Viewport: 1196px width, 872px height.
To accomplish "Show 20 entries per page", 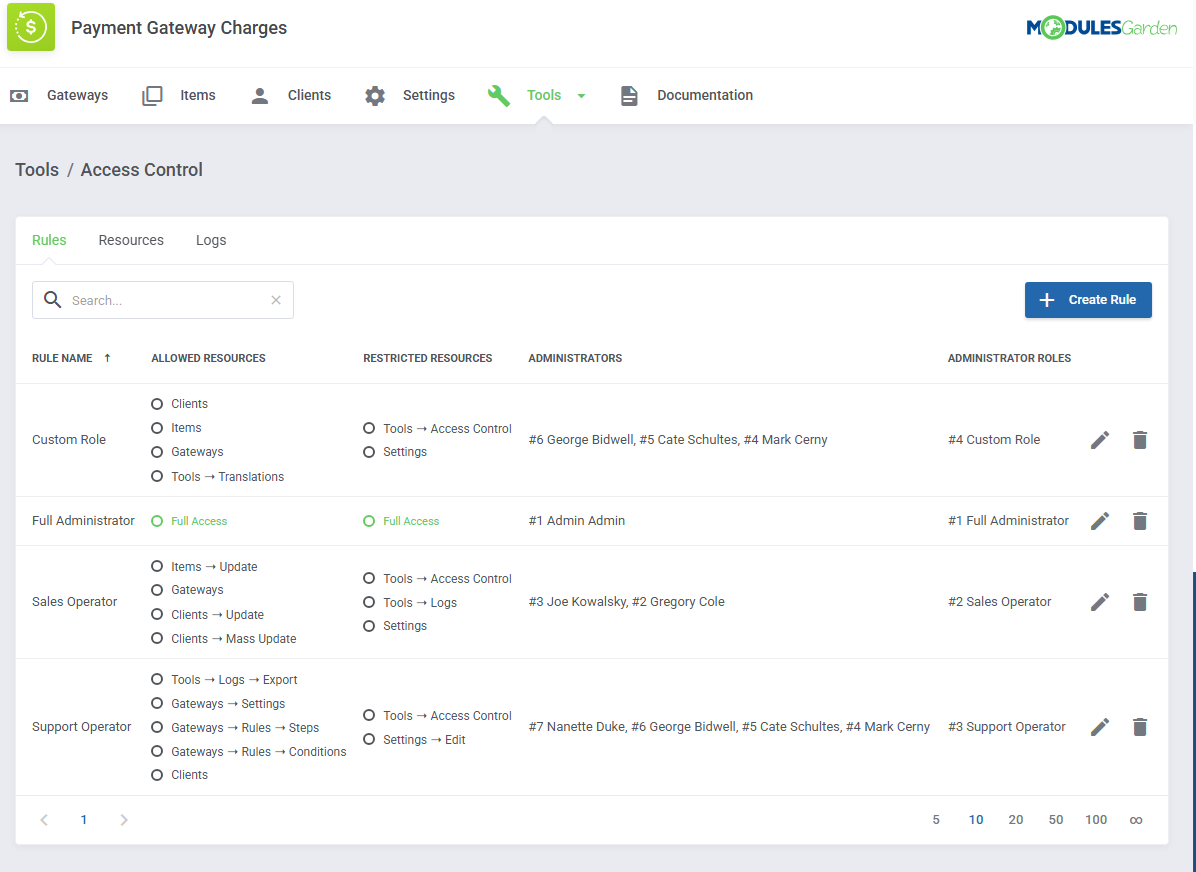I will coord(1016,820).
